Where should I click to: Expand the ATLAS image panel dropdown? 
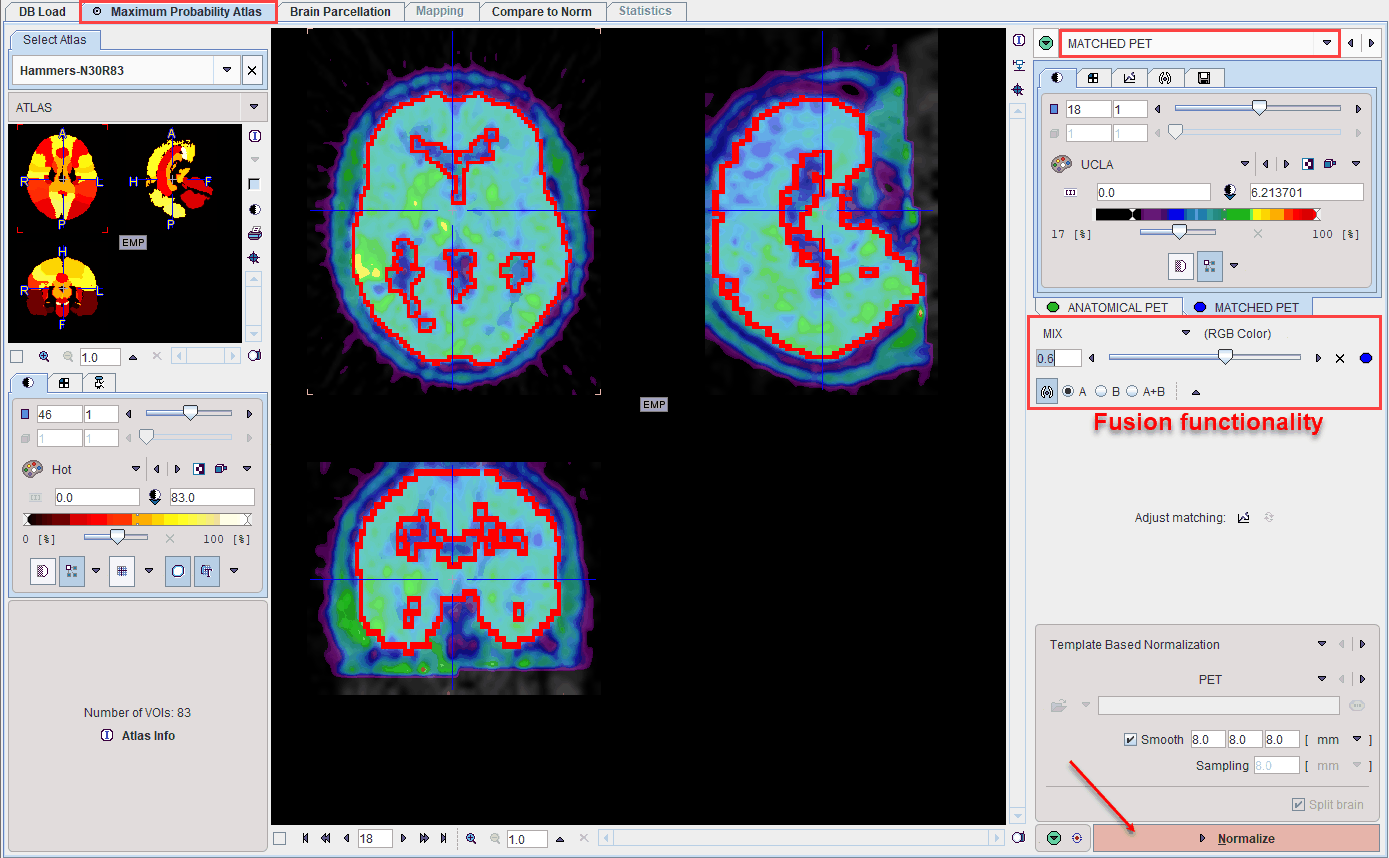254,107
